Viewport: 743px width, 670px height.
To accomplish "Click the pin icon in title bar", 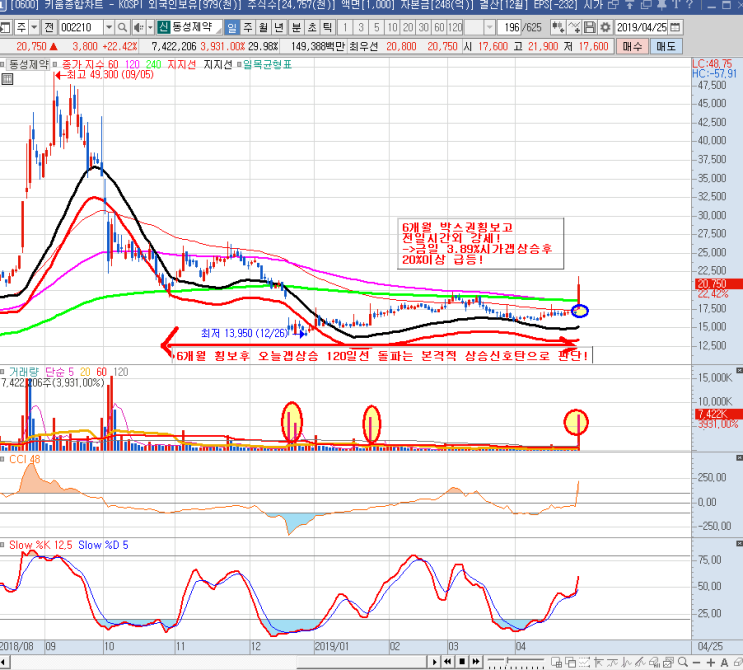I will [x=662, y=4].
